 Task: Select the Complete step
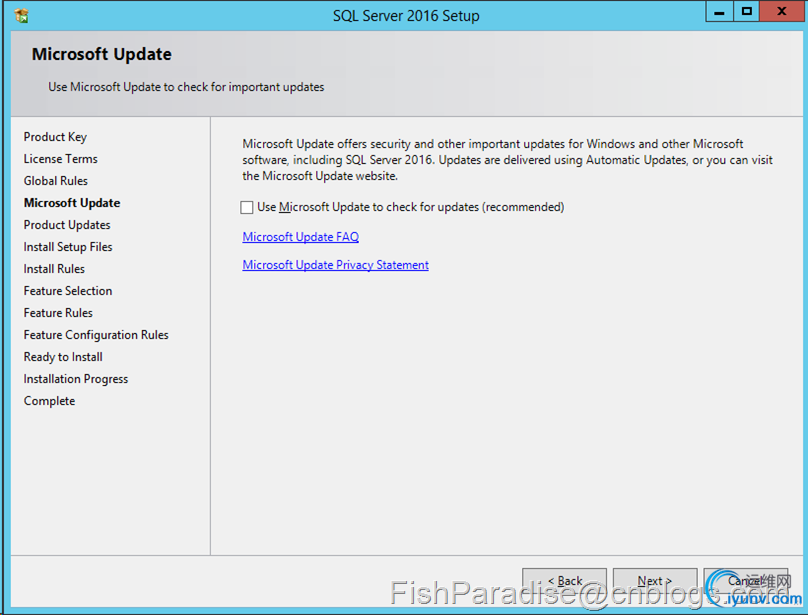pos(49,401)
